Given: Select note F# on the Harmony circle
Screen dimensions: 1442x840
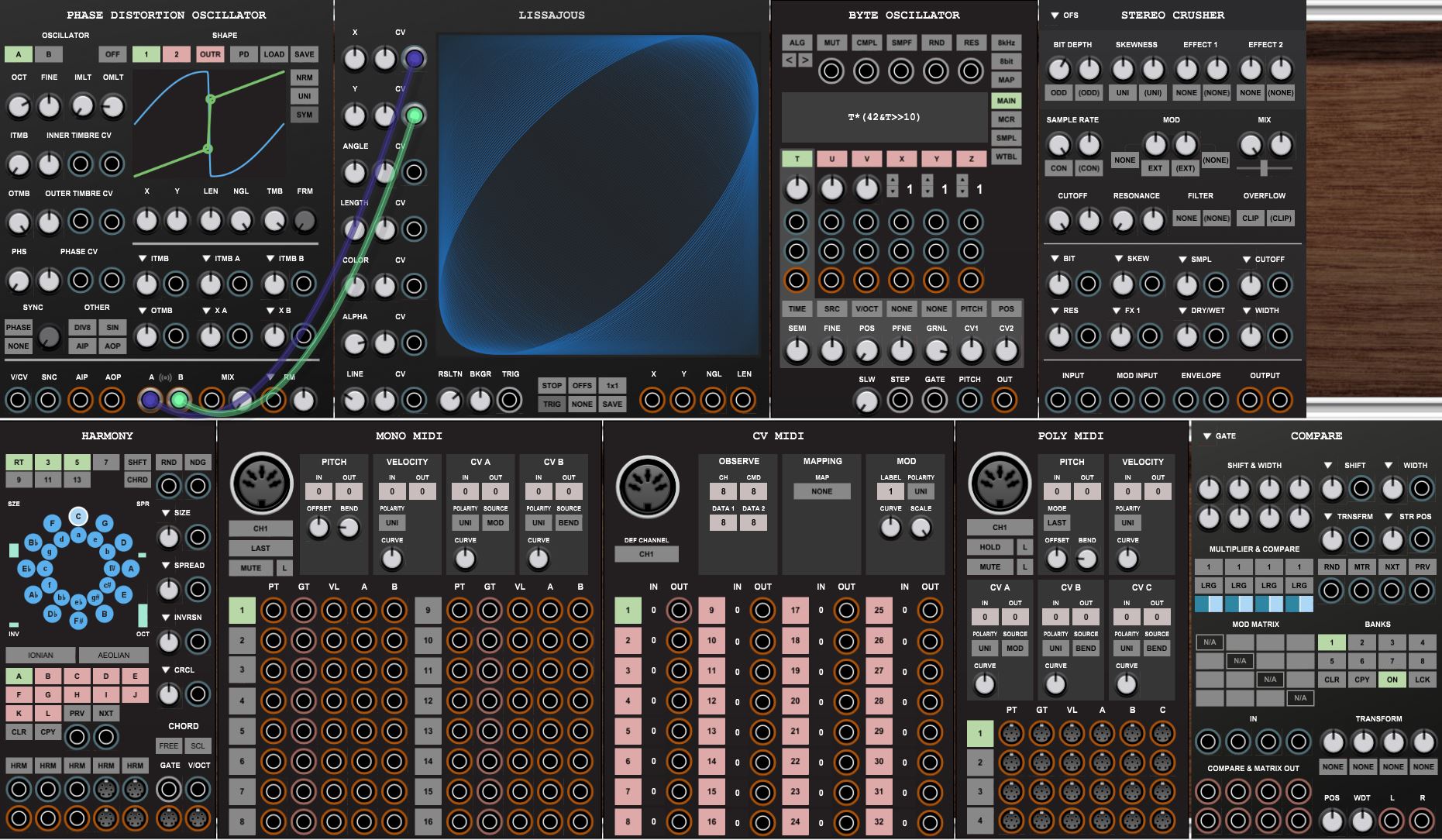Looking at the screenshot, I should coord(77,621).
